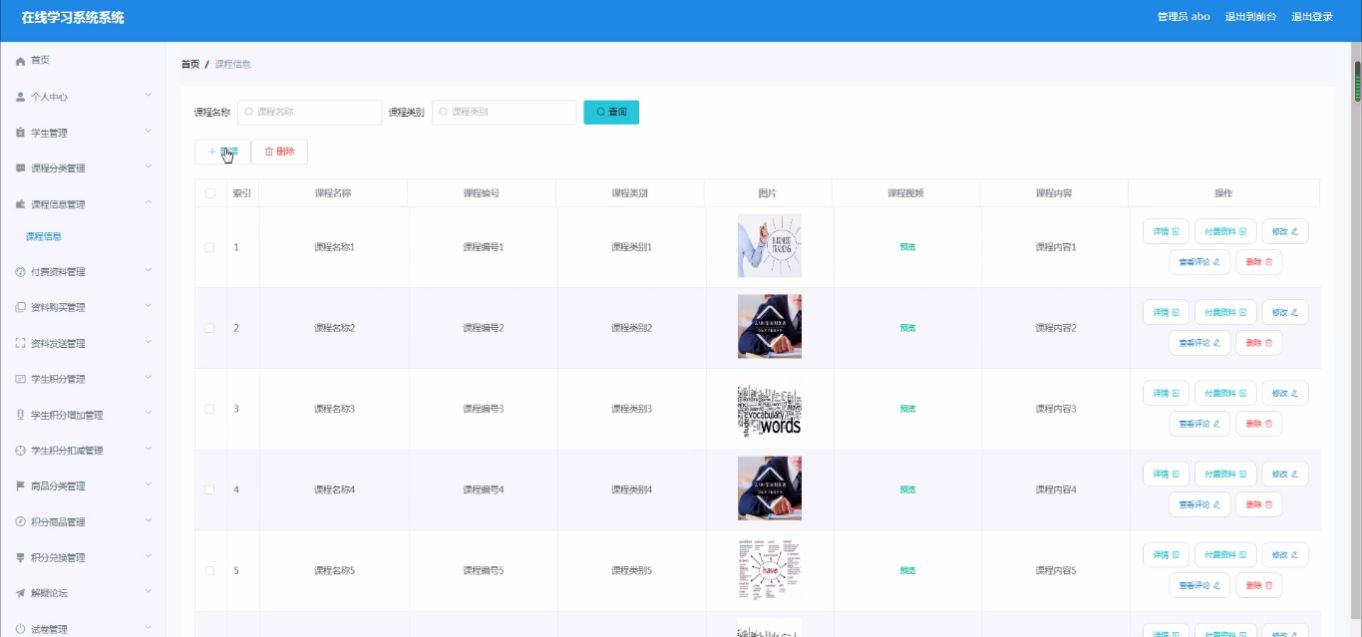This screenshot has width=1362, height=637.
Task: Expand 资料购买管理 chevron
Action: tap(148, 307)
